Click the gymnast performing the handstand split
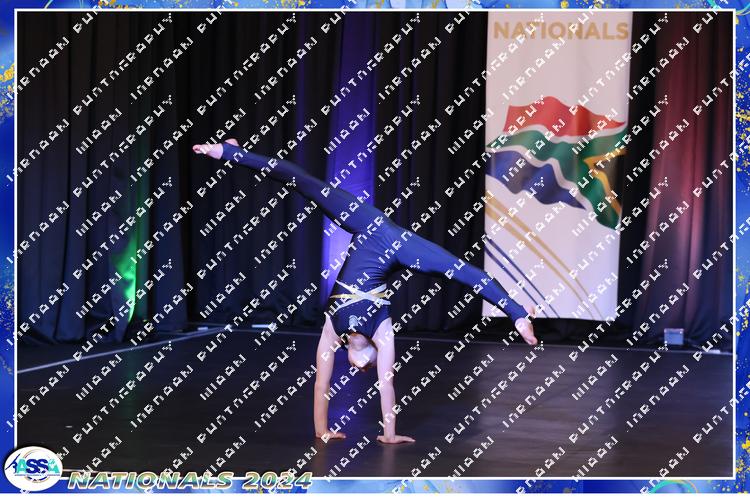The image size is (750, 500). (365, 291)
